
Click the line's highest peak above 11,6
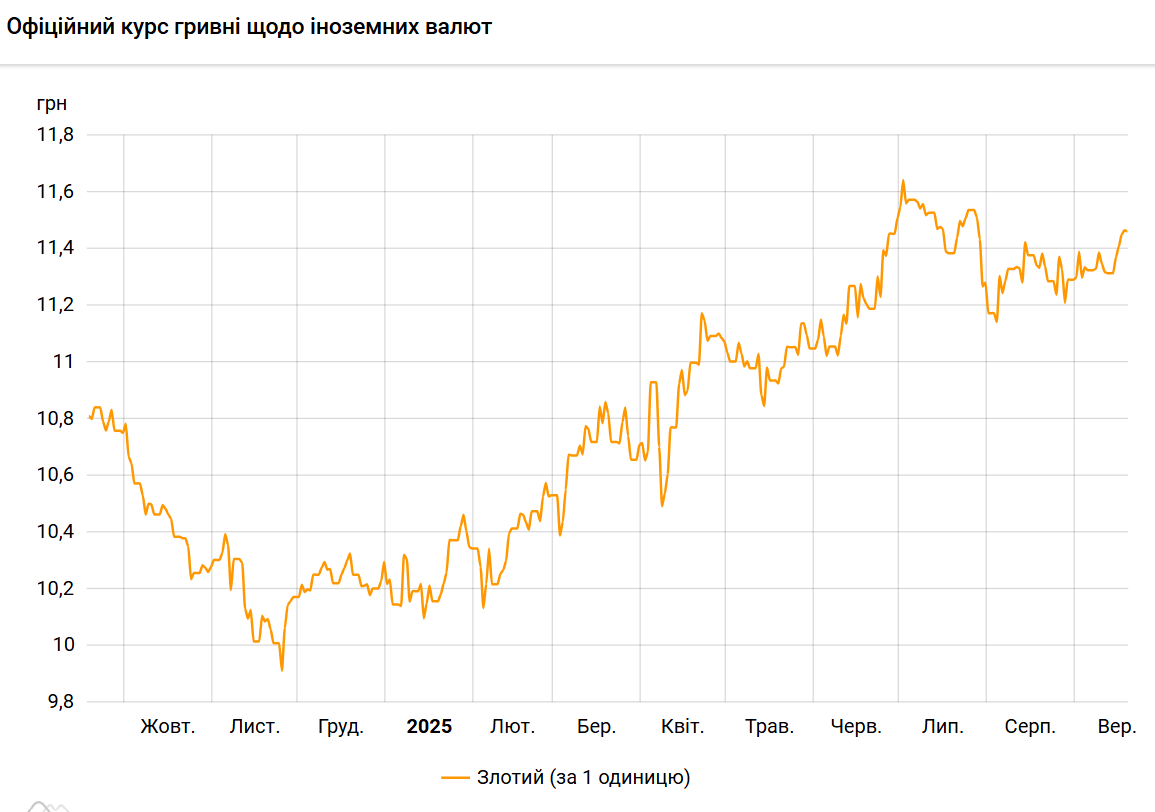[x=903, y=182]
